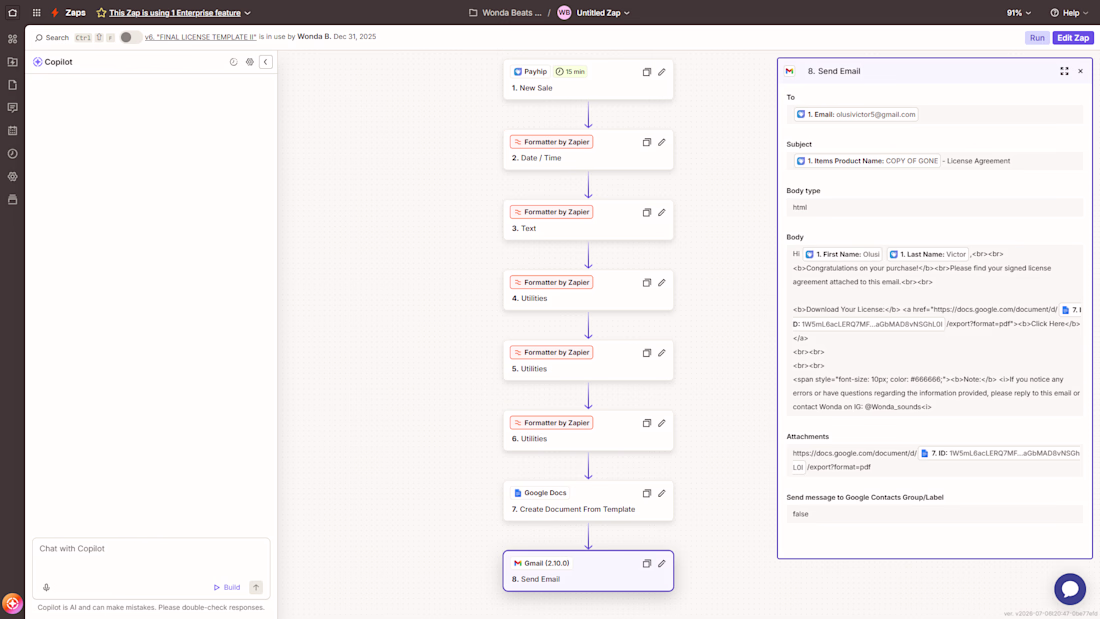The width and height of the screenshot is (1100, 619).
Task: Open the apps grid launcher
Action: coord(36,13)
